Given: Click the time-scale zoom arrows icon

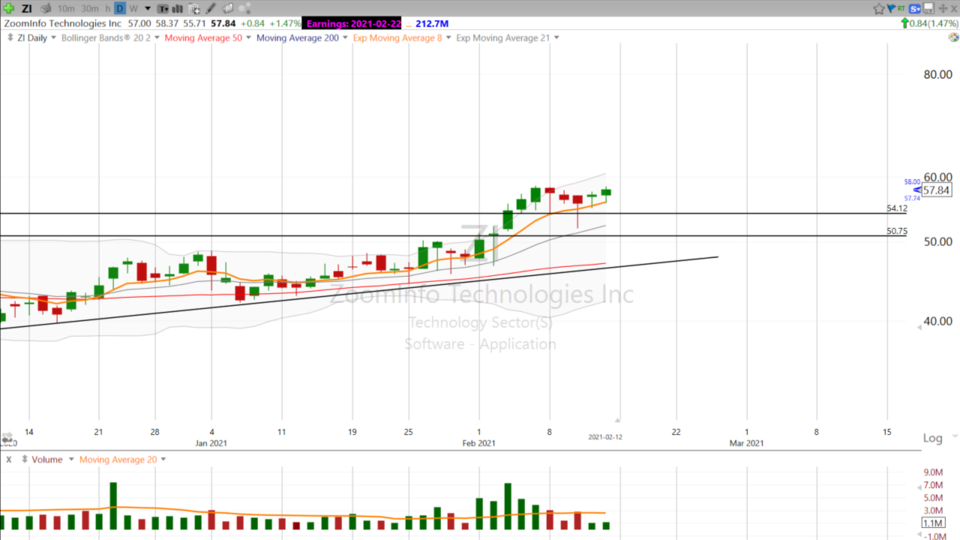Looking at the screenshot, I should tap(7, 438).
